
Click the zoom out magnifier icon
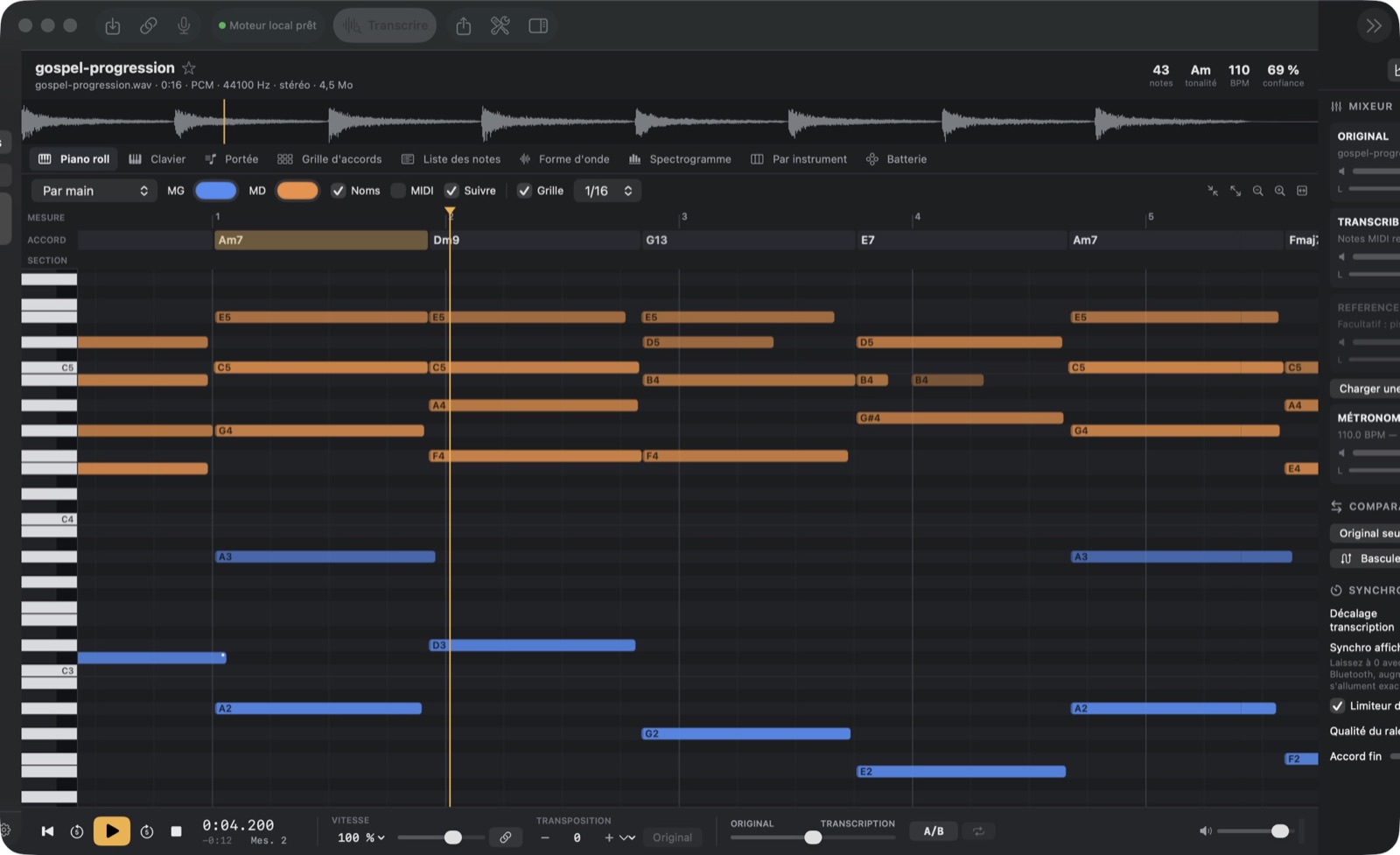[1257, 191]
